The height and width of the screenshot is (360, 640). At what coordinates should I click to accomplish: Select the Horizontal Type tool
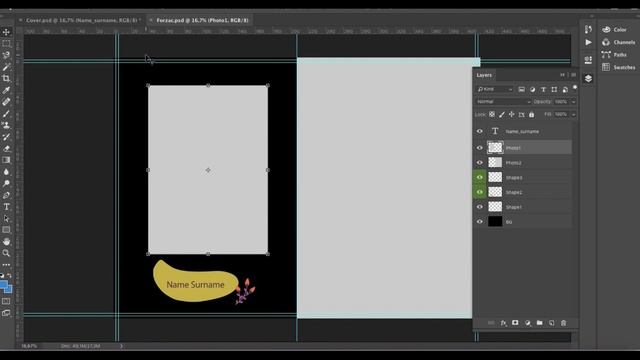6,207
